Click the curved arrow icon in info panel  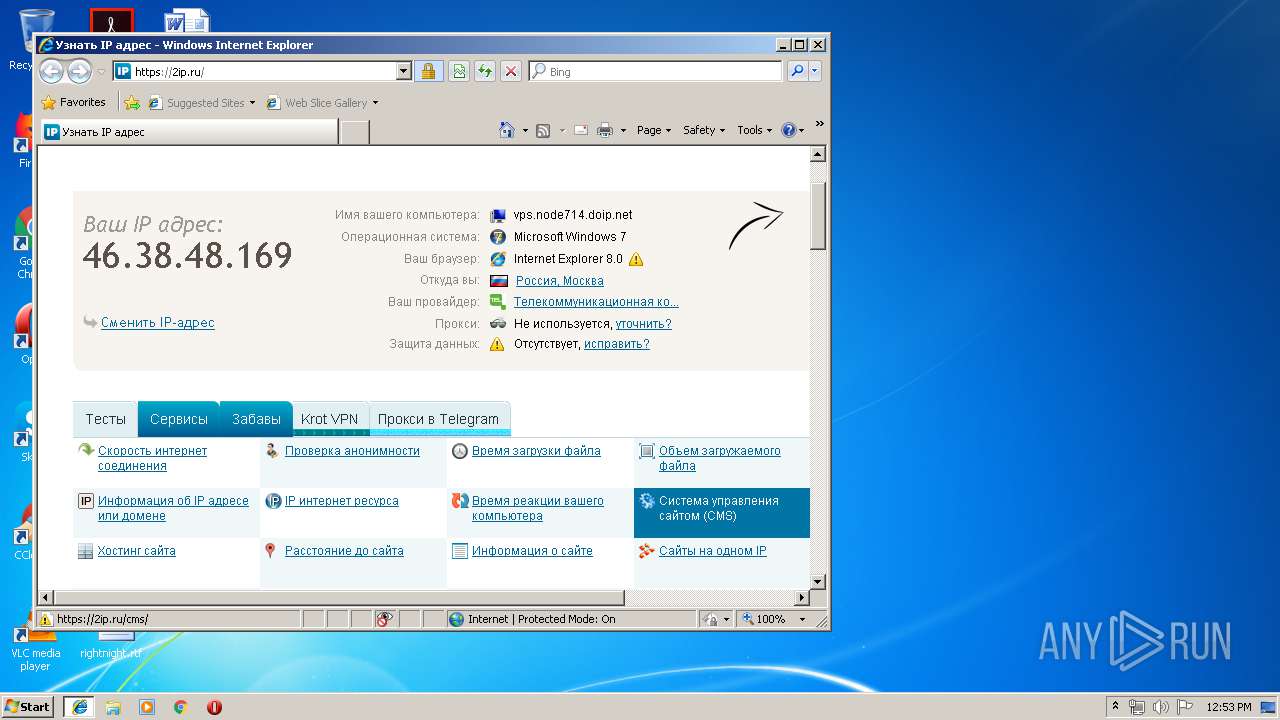click(x=755, y=226)
